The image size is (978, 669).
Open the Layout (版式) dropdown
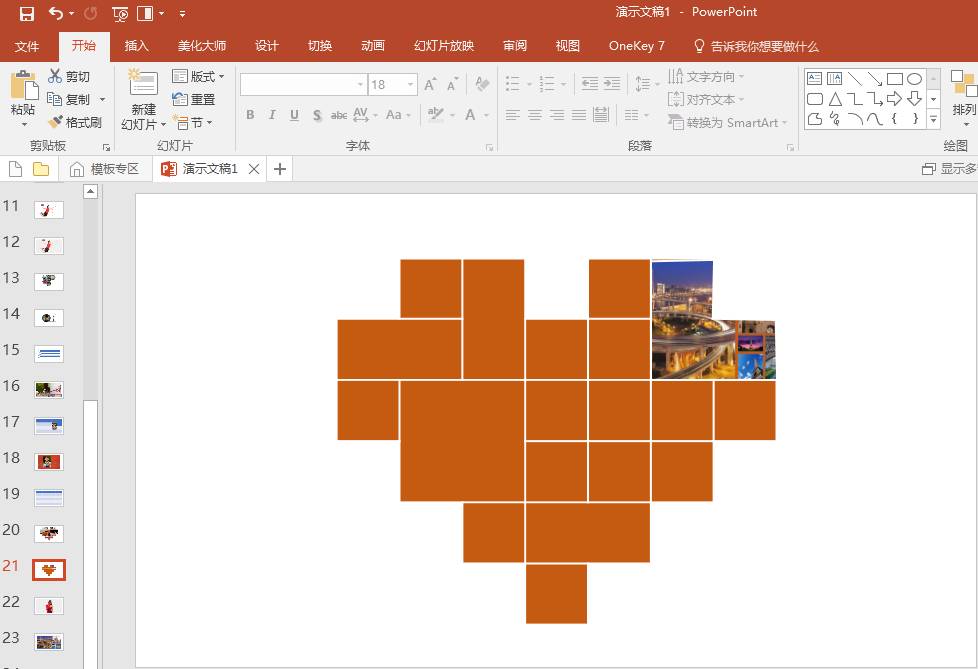tap(199, 76)
